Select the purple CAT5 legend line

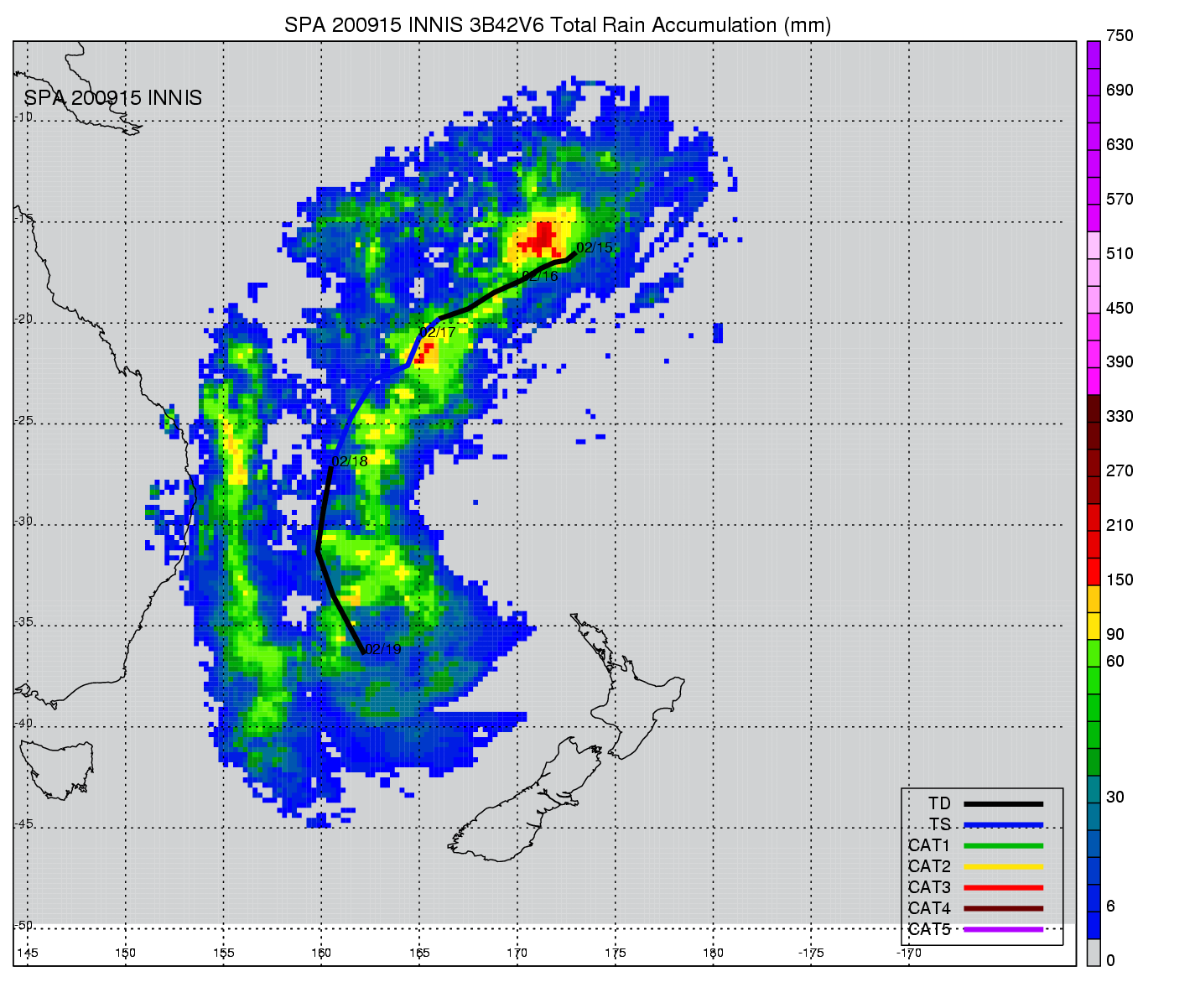pyautogui.click(x=1003, y=929)
